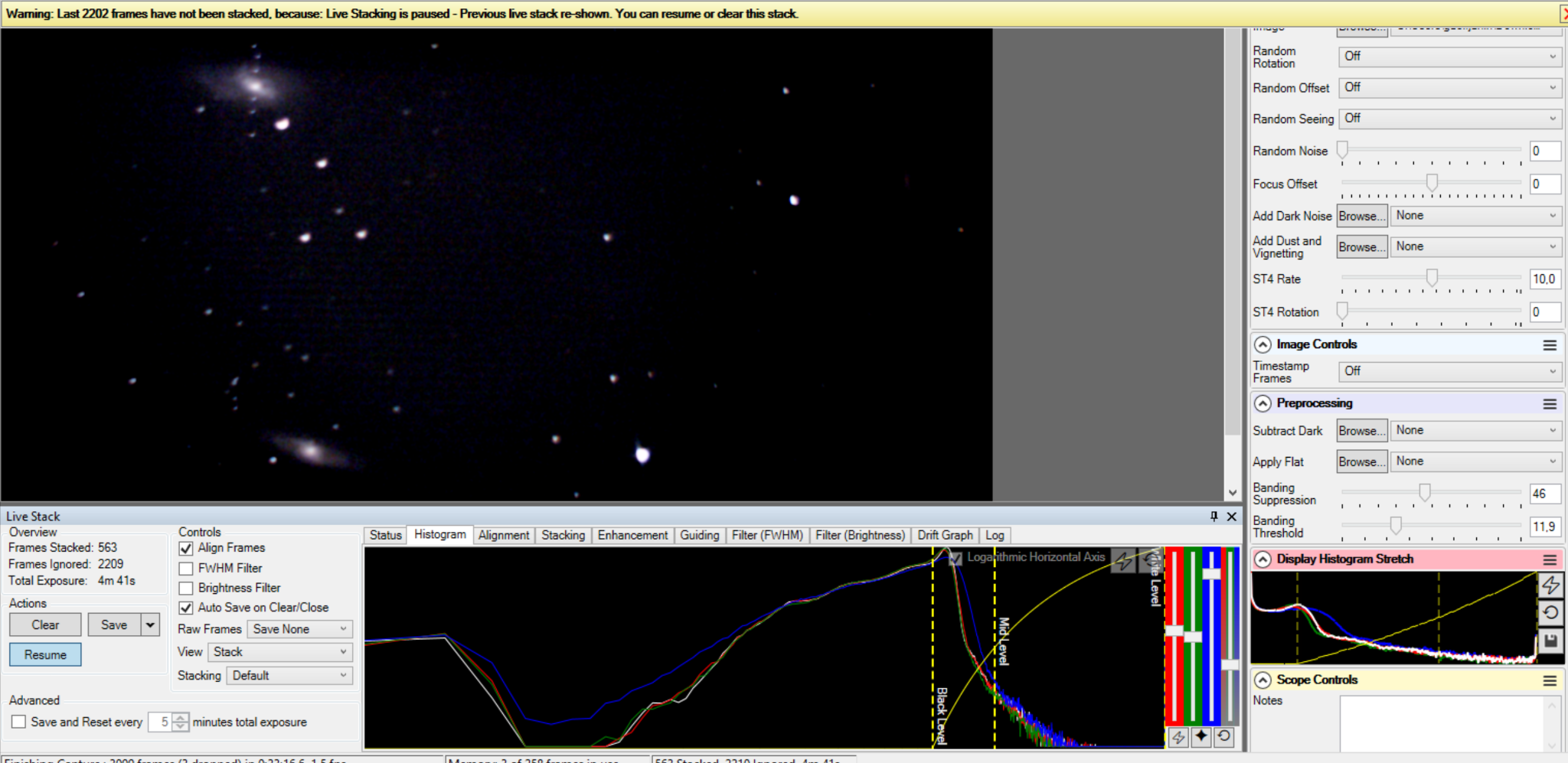Viewport: 1568px width, 763px height.
Task: Switch to the Drift Graph tab
Action: click(945, 536)
